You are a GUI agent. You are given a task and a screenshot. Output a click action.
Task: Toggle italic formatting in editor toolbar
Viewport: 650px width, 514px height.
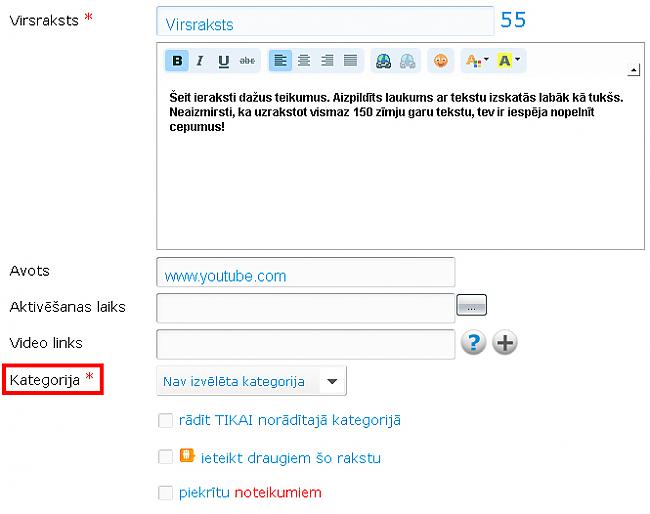[x=200, y=61]
